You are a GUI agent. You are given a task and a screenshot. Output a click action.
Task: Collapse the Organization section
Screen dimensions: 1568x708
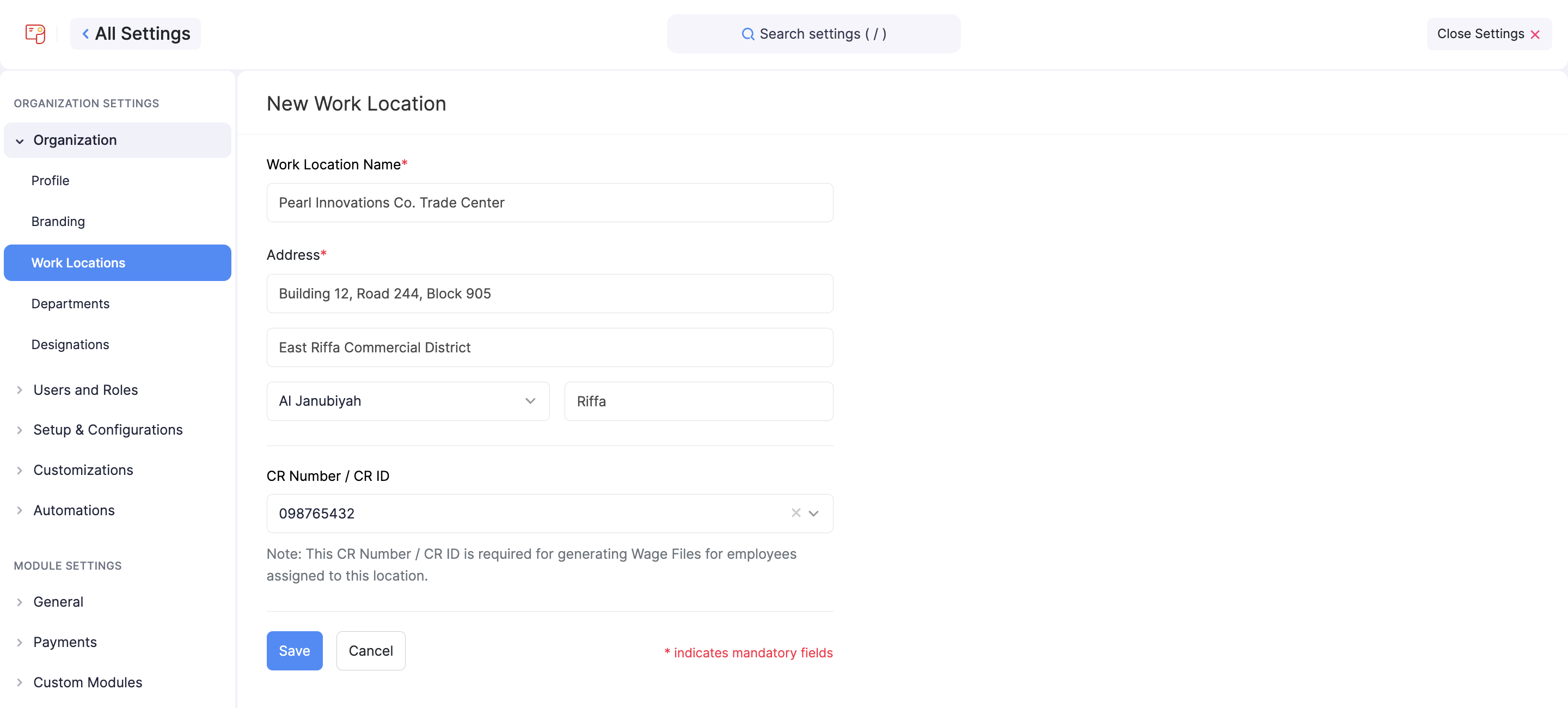(x=20, y=141)
